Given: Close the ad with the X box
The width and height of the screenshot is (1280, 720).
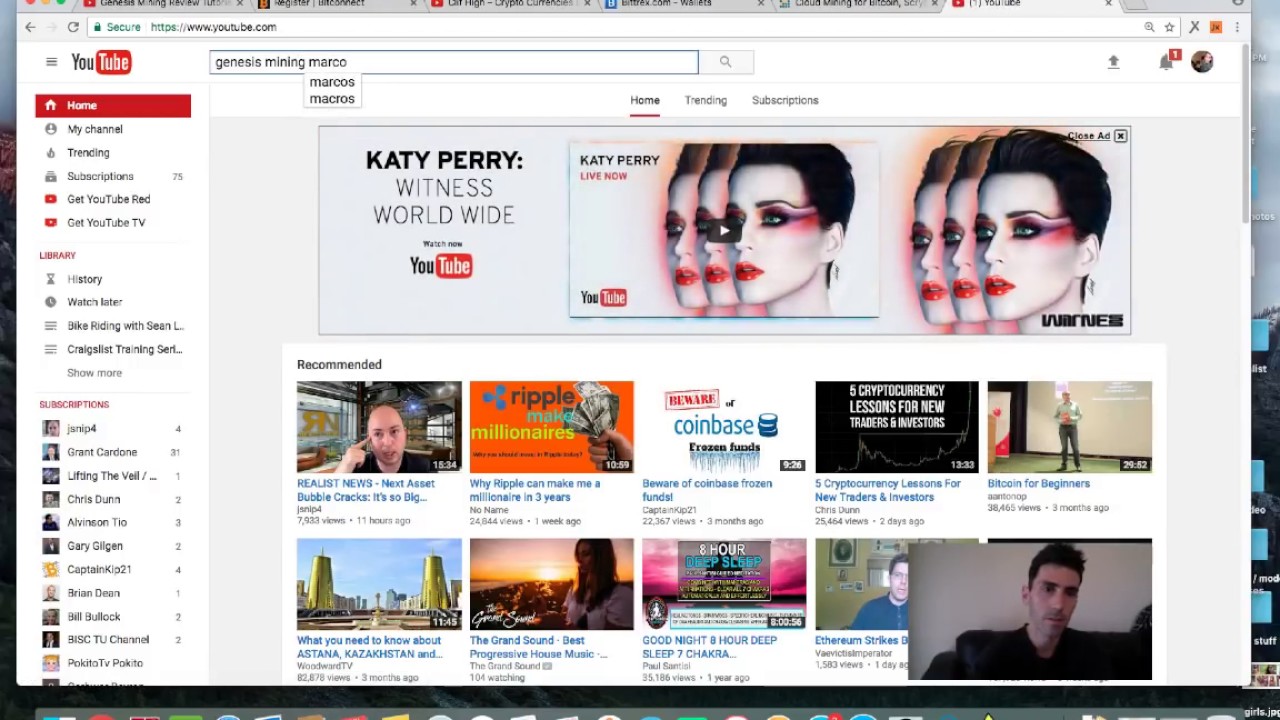Looking at the screenshot, I should (x=1121, y=136).
